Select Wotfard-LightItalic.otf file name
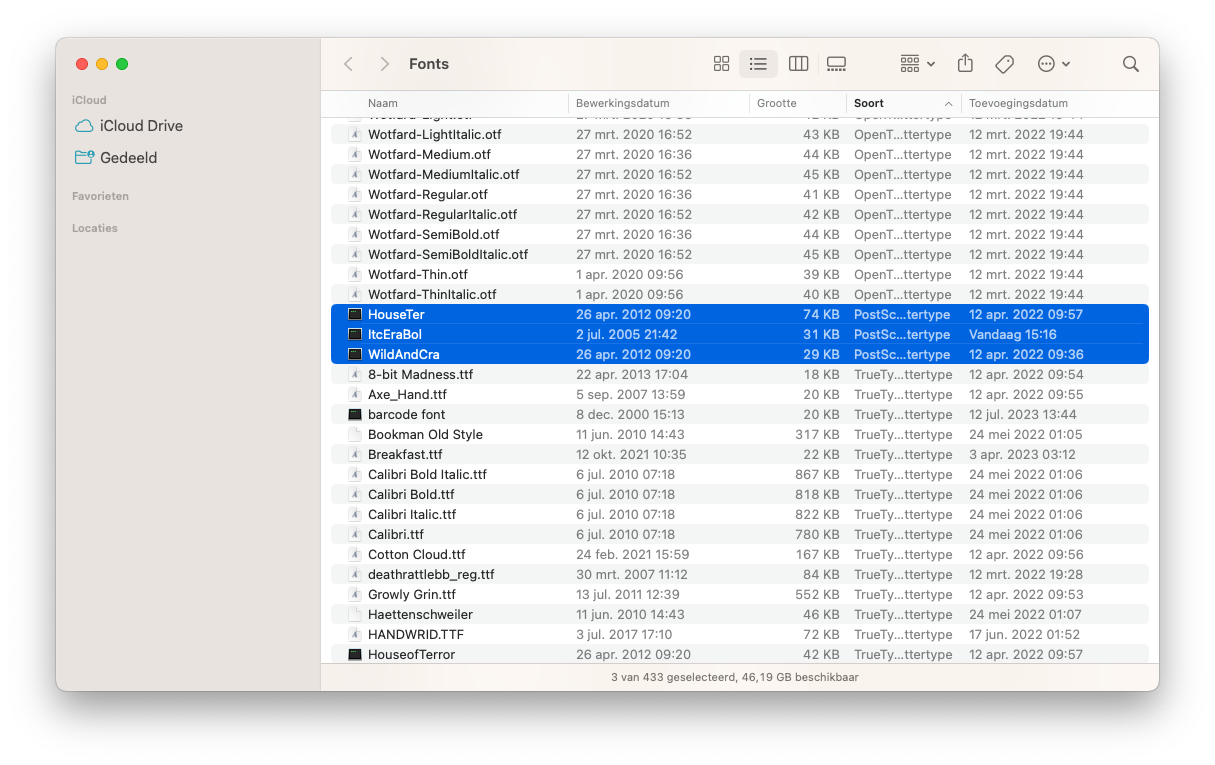Viewport: 1215px width, 765px height. pyautogui.click(x=434, y=134)
